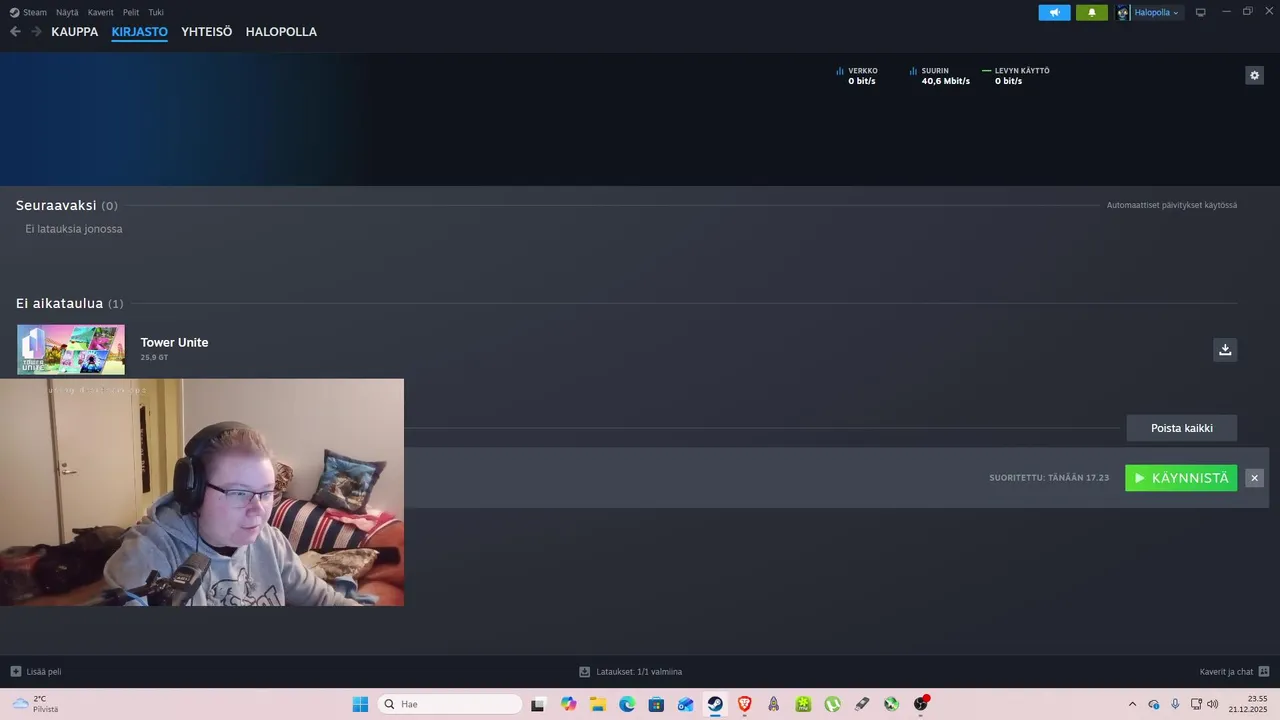This screenshot has height=720, width=1280.
Task: Click Kaverit ja chat text
Action: coord(1226,672)
